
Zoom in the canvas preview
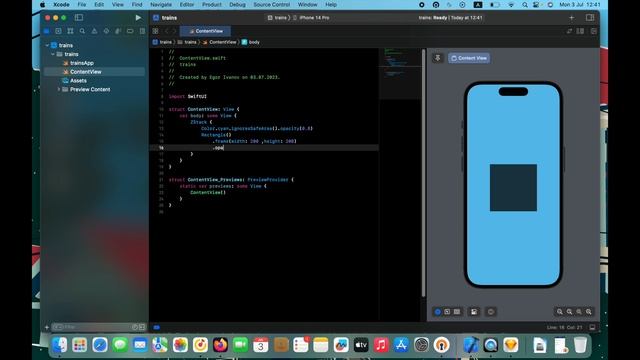coord(589,312)
